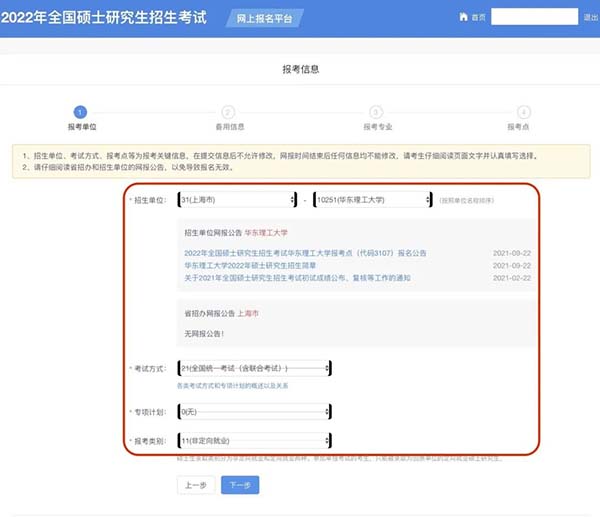Viewport: 600px width, 517px height.
Task: Click the 报考类别 field label
Action: pyautogui.click(x=150, y=441)
